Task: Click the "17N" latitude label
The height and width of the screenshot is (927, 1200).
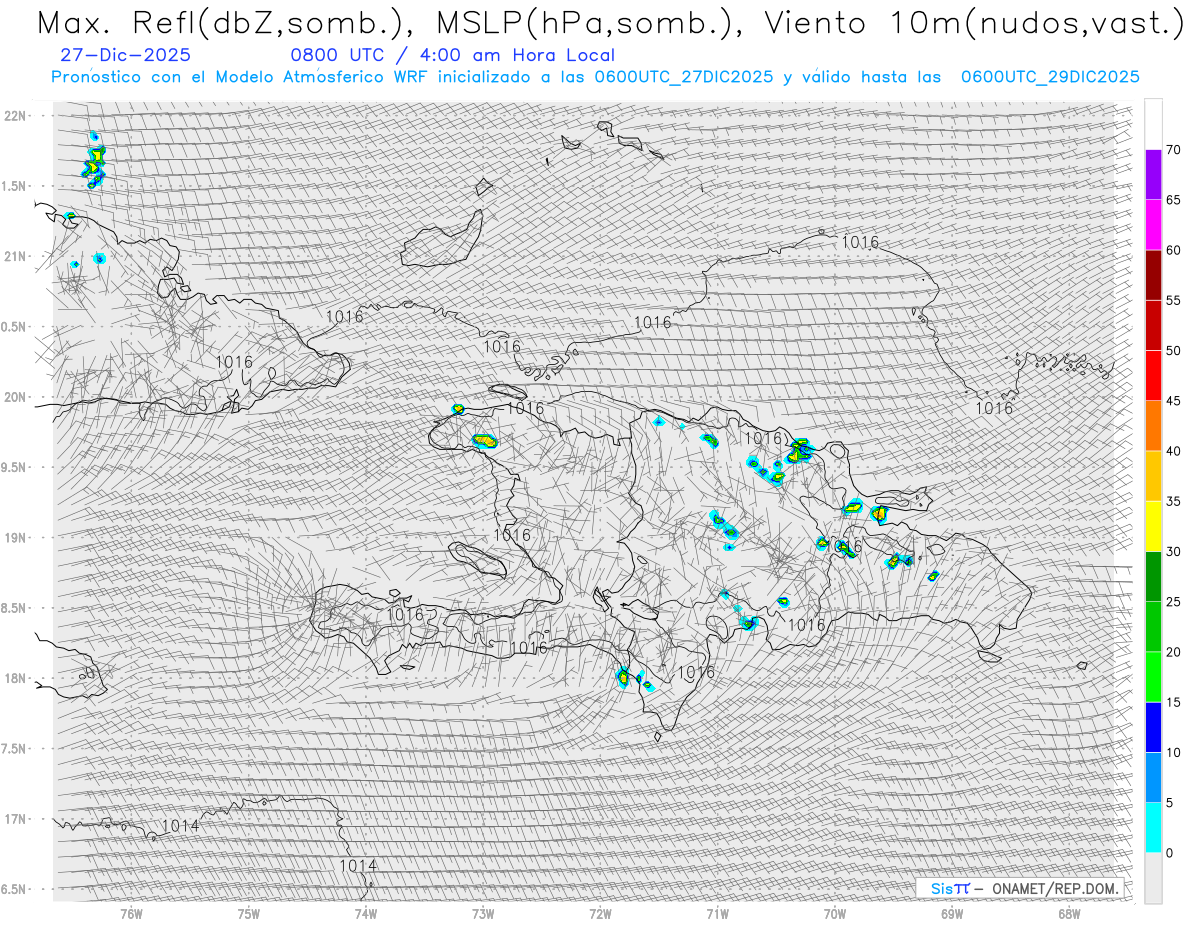Action: [16, 819]
